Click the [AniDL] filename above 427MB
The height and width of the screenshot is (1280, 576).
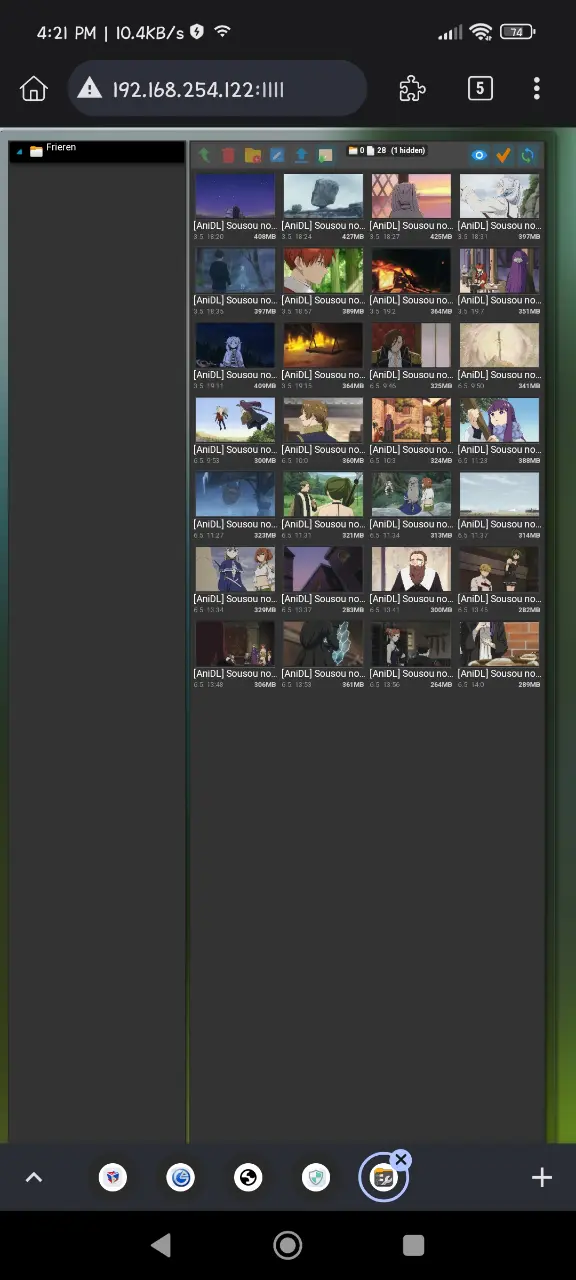(x=323, y=226)
